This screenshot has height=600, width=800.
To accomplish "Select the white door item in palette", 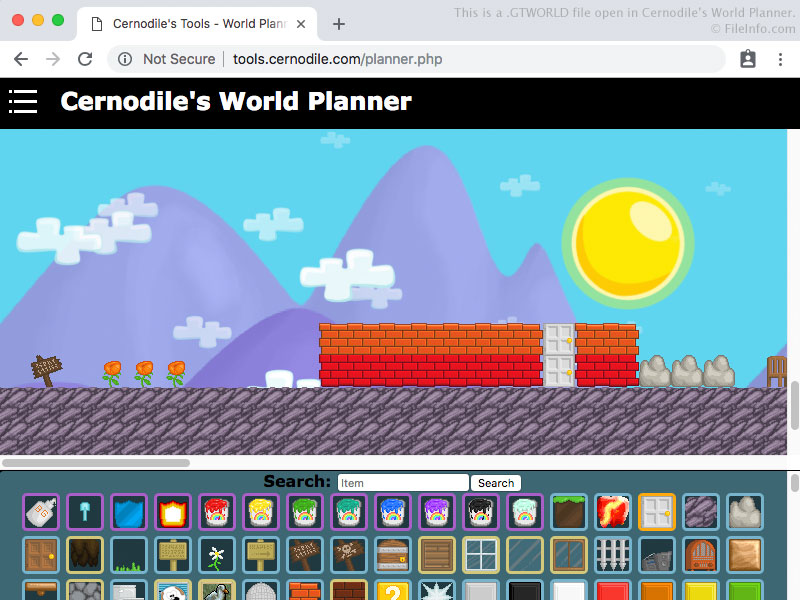I will 656,512.
